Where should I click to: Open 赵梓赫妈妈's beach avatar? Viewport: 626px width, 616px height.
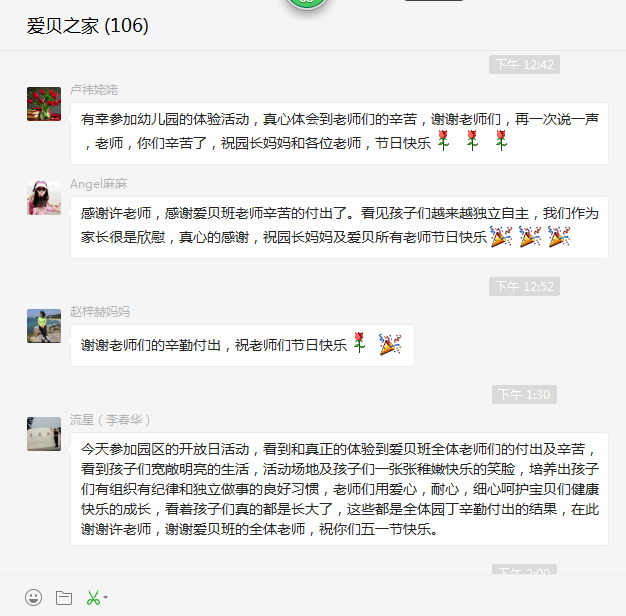click(x=44, y=326)
